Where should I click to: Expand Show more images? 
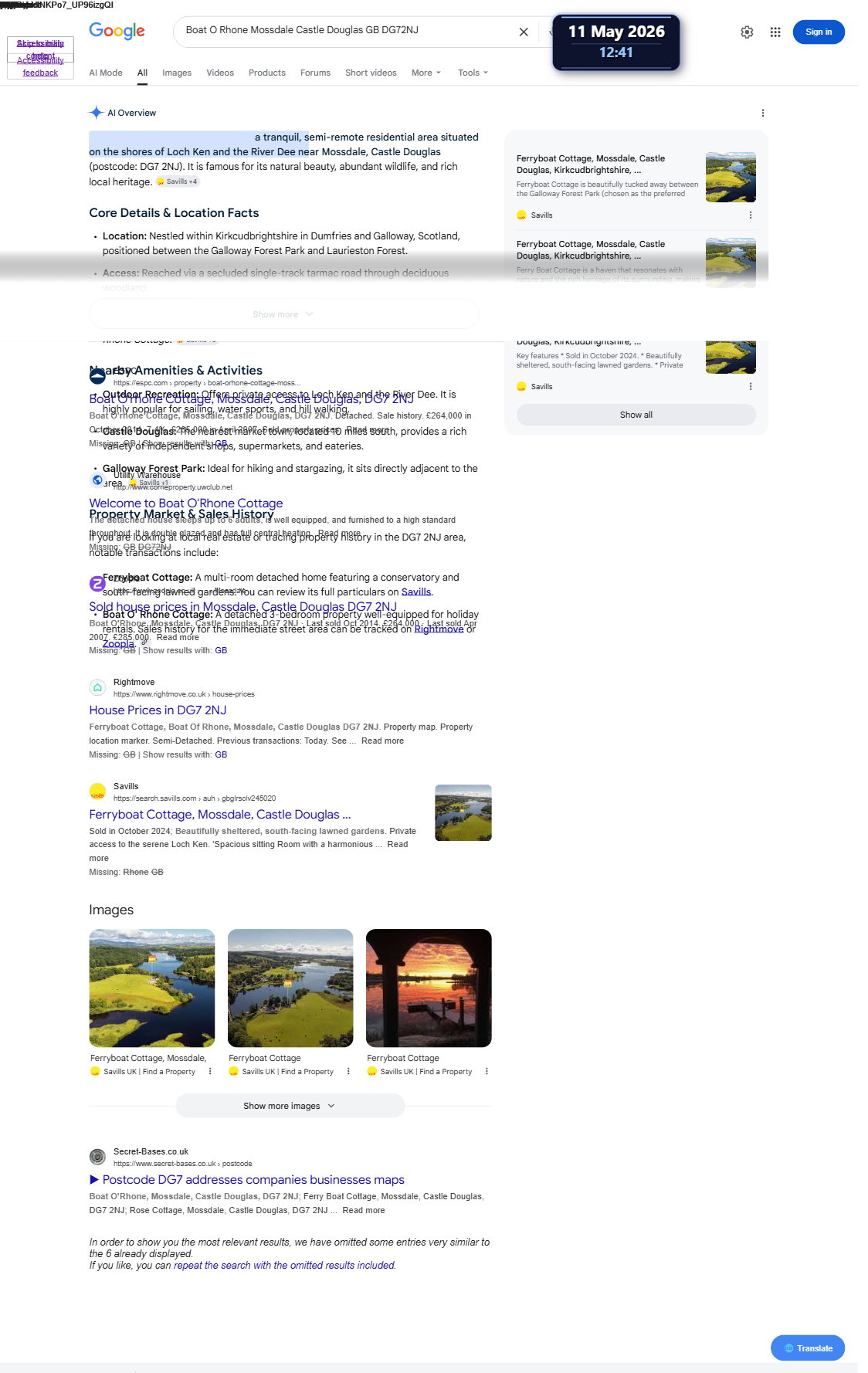click(290, 1106)
